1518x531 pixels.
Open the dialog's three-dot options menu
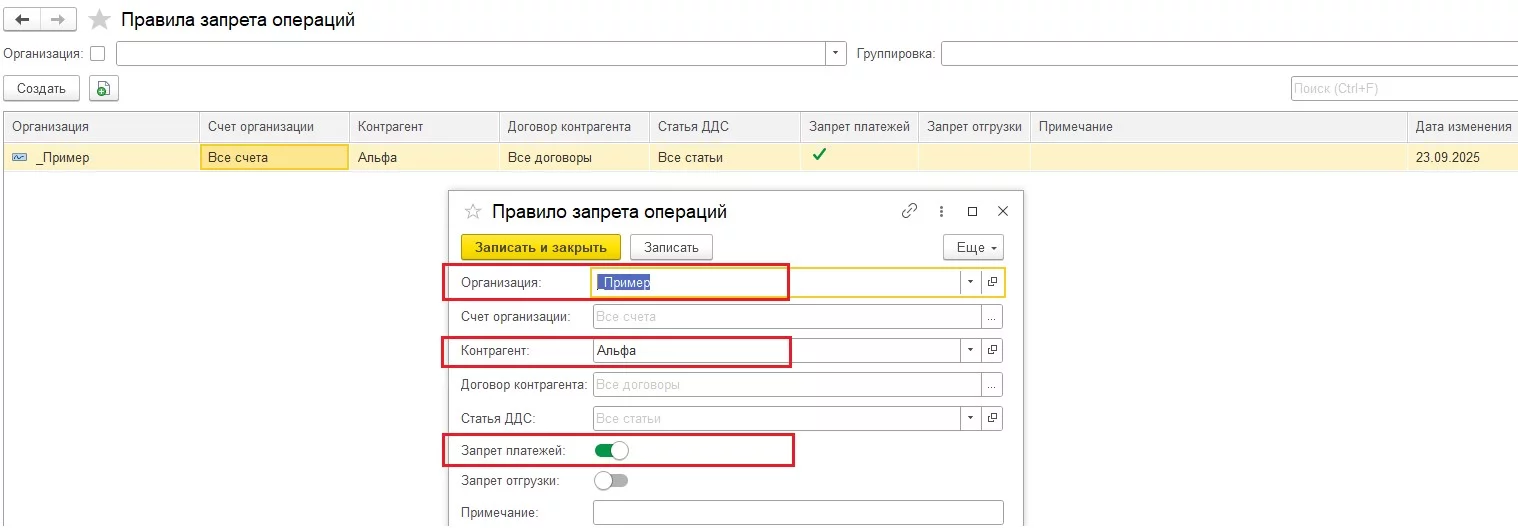(x=941, y=211)
